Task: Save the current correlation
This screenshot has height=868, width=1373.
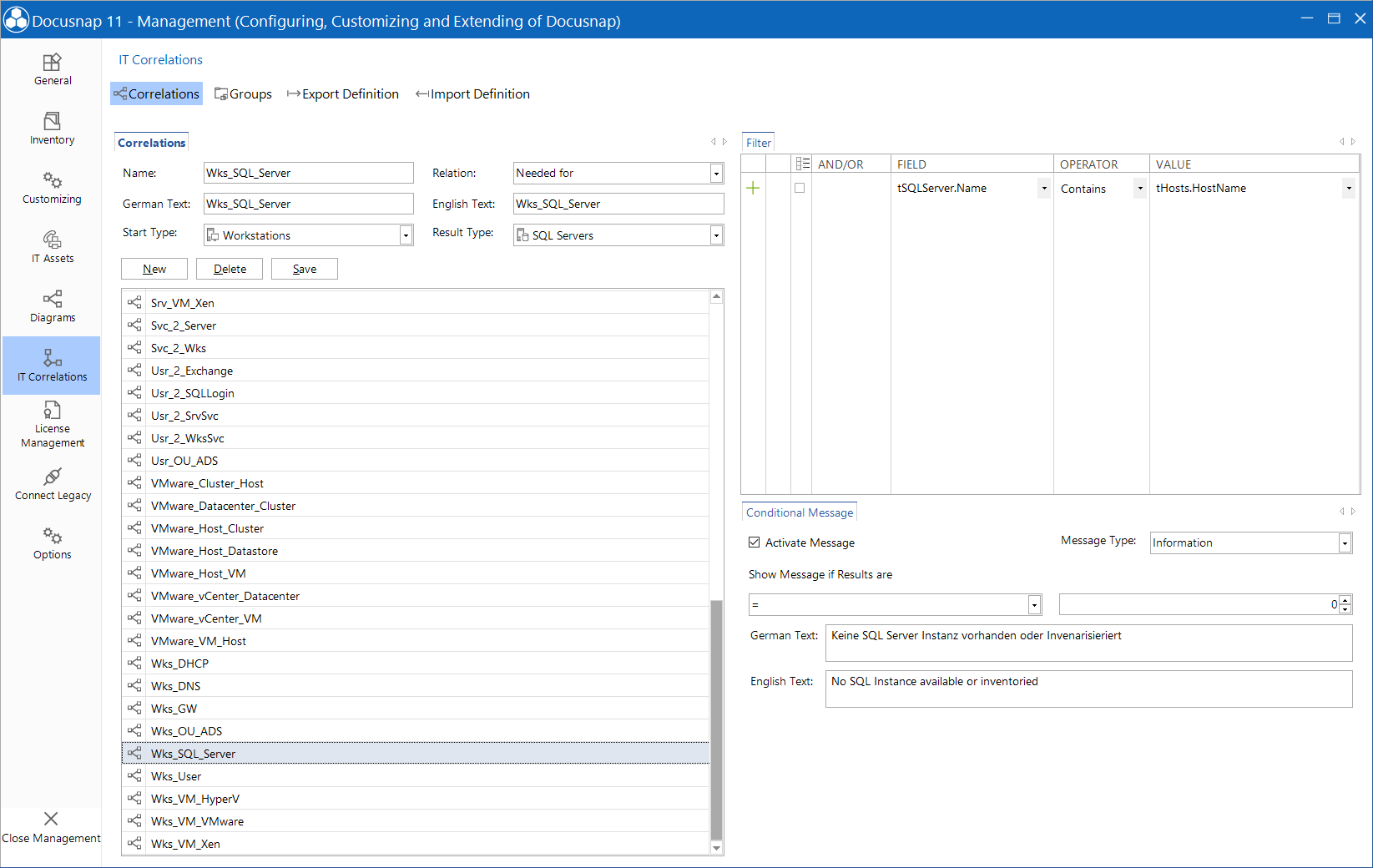Action: [304, 268]
